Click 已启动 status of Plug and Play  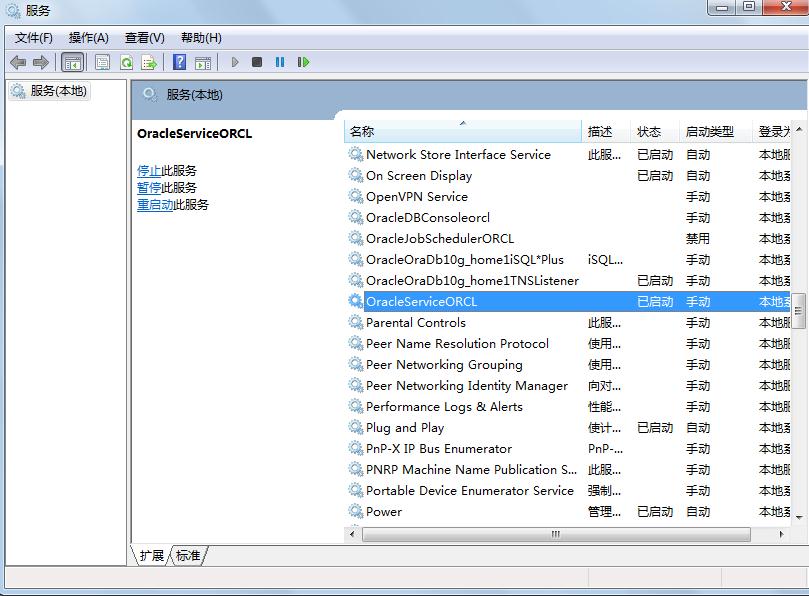coord(655,428)
